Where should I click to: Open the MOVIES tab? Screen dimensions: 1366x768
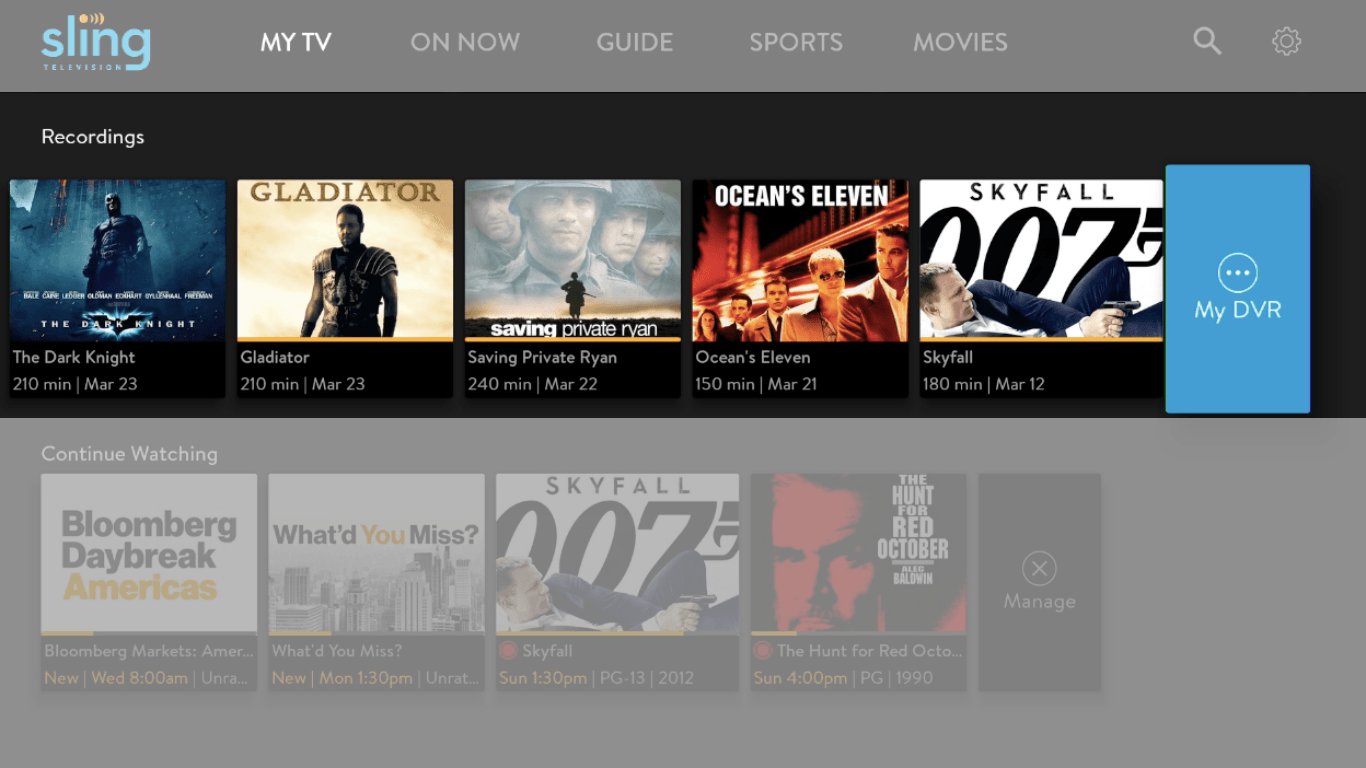point(960,42)
